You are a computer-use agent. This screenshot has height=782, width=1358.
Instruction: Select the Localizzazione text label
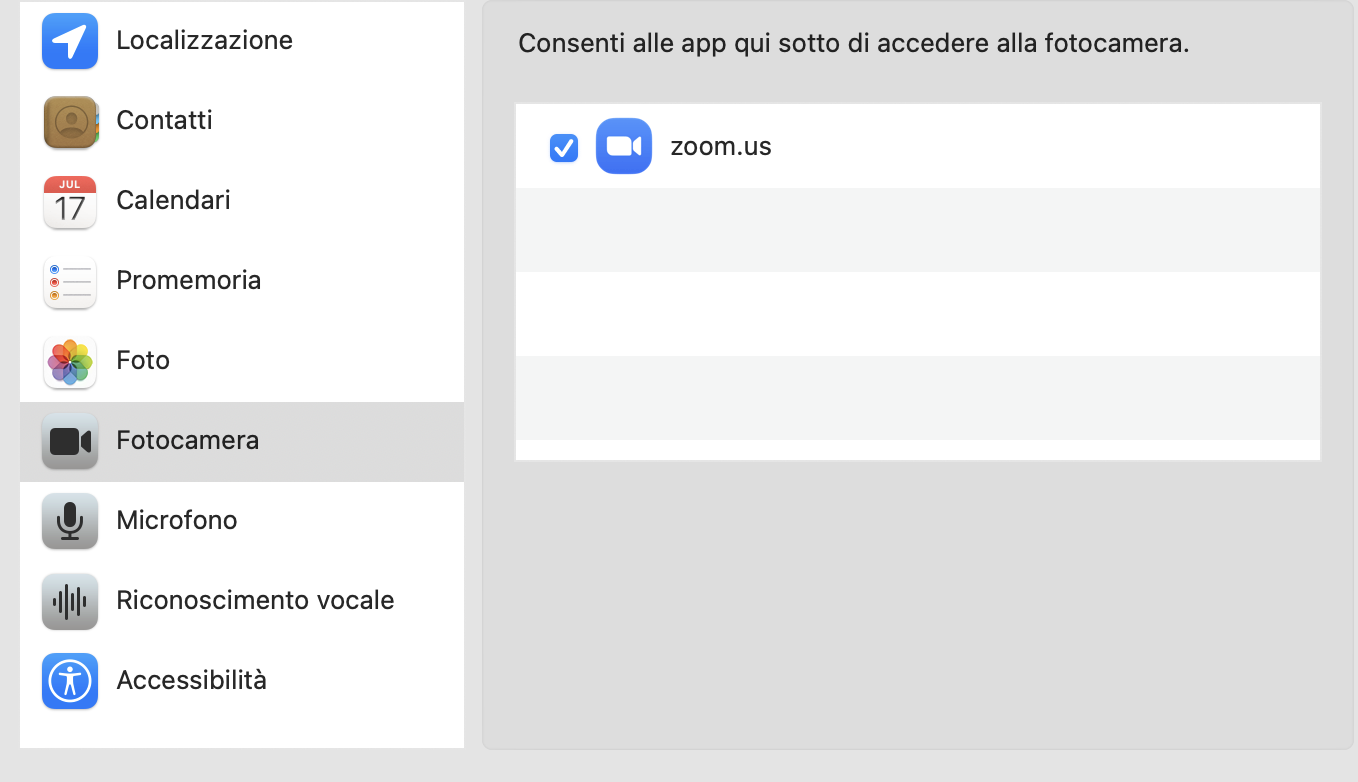click(204, 41)
